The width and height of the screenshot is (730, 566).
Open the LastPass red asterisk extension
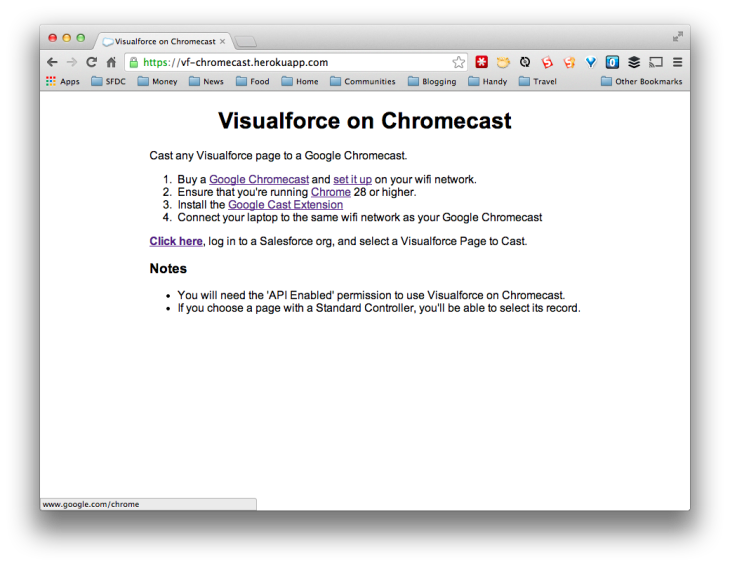(x=481, y=62)
